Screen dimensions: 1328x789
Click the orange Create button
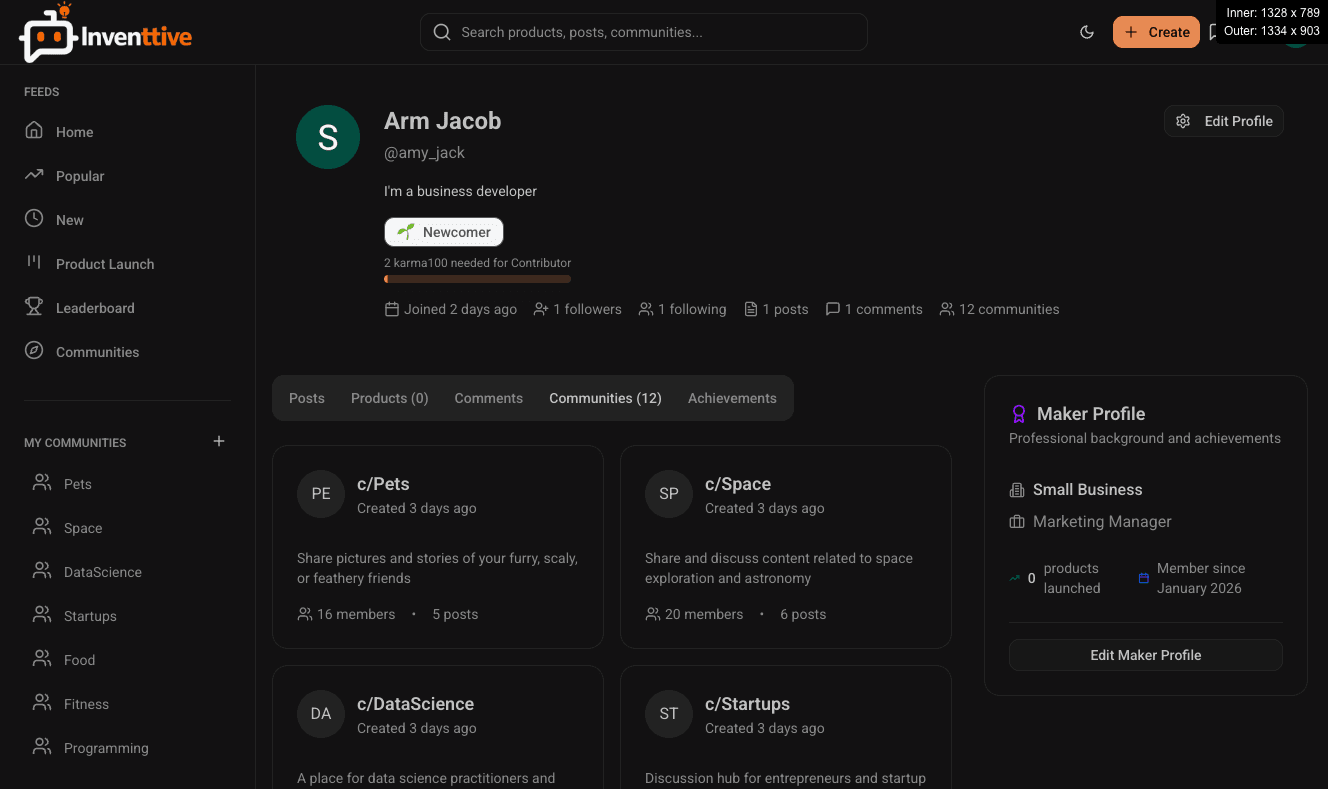point(1156,32)
